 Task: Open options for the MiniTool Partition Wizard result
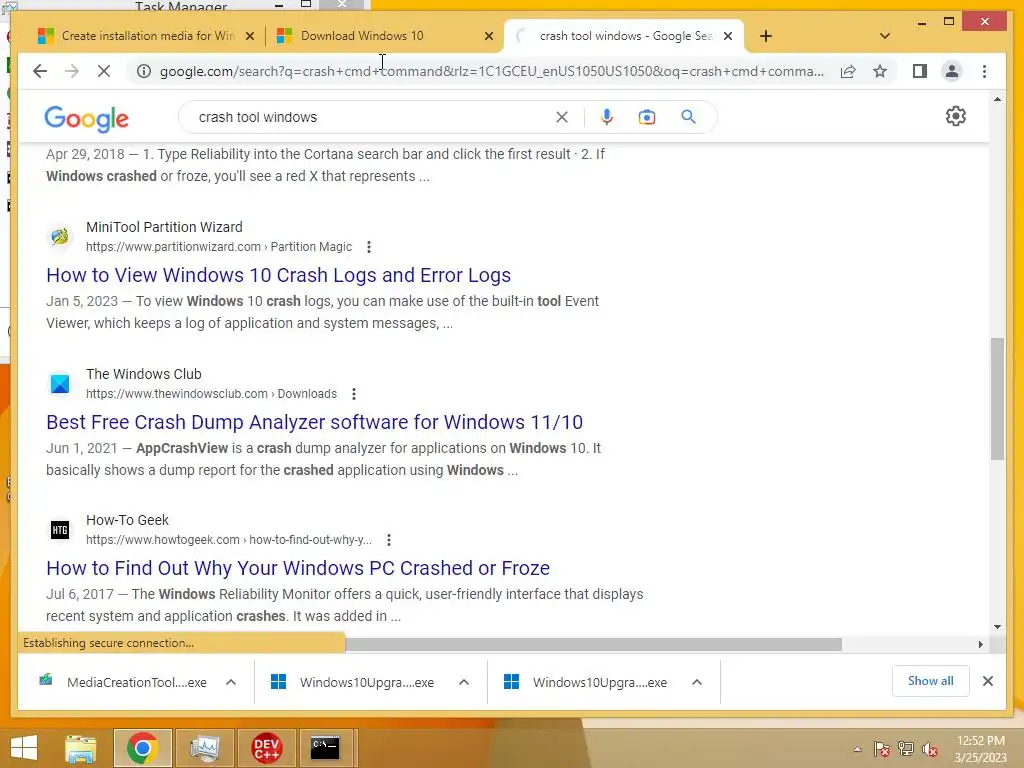[x=369, y=247]
